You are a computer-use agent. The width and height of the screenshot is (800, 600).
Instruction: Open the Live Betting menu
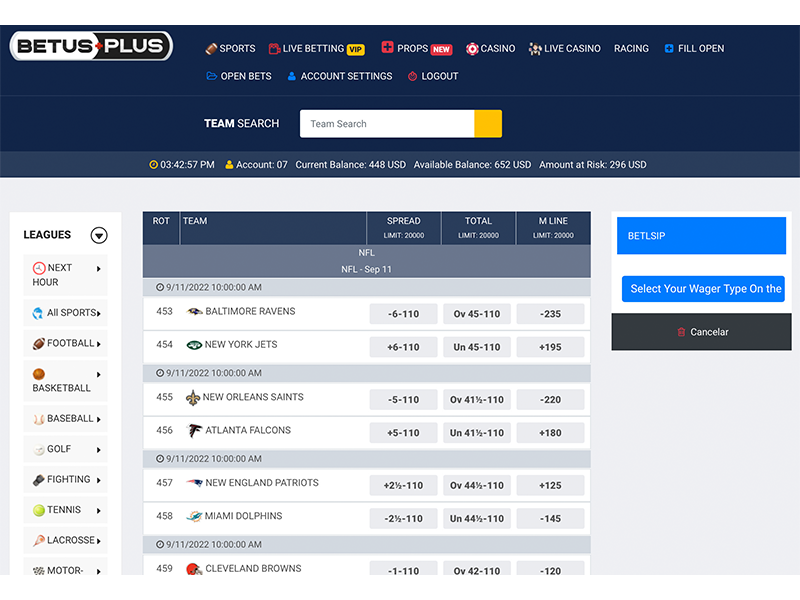click(x=313, y=49)
